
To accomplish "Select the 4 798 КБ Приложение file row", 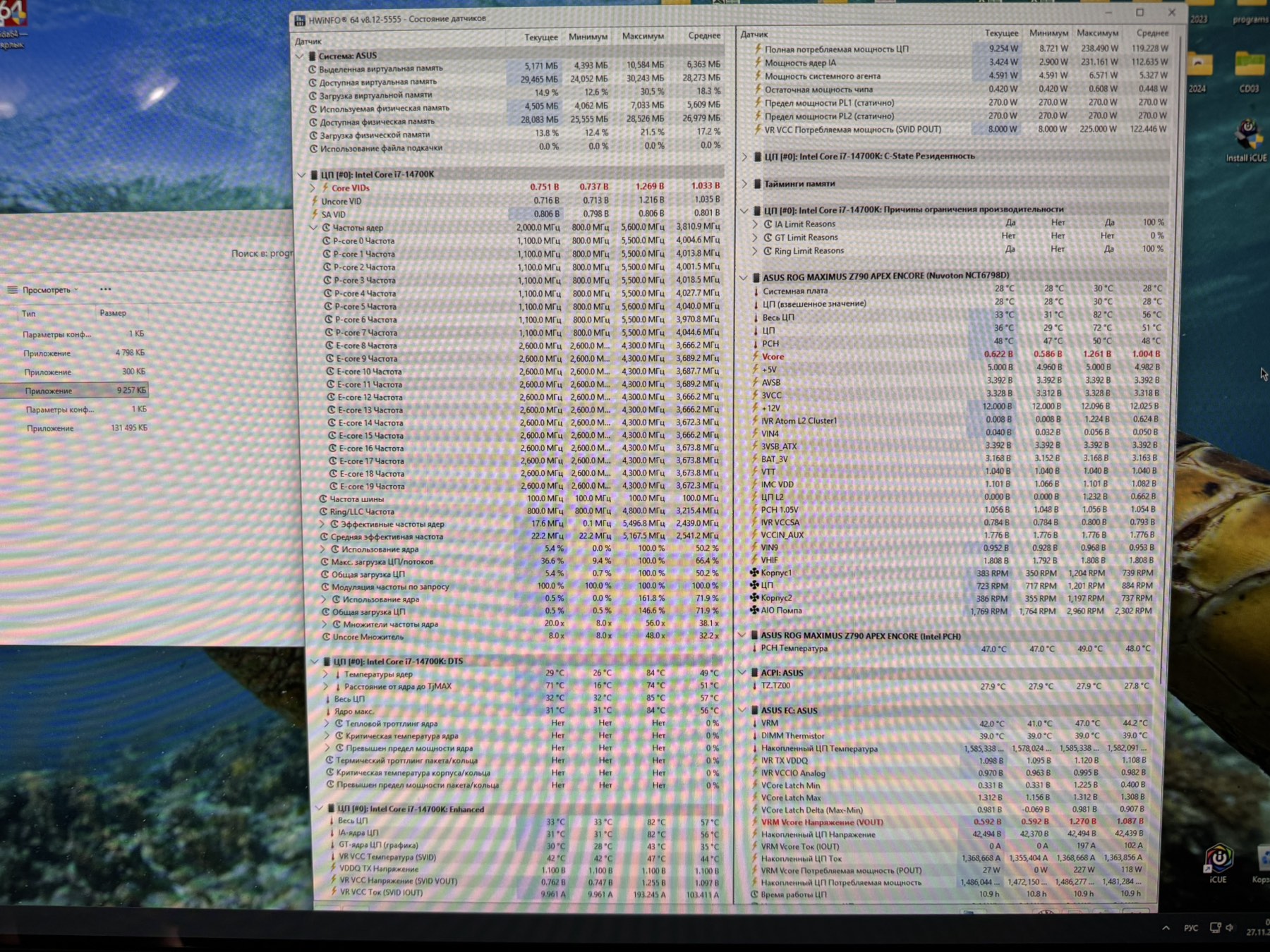I will (x=74, y=353).
